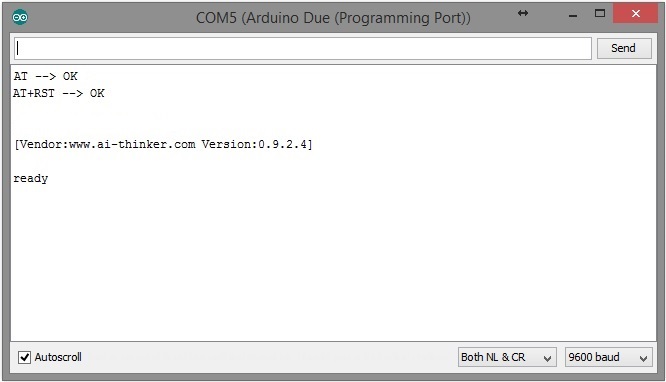This screenshot has width=666, height=382.
Task: Click the "AT+RST --> OK" output line
Action: pos(59,93)
